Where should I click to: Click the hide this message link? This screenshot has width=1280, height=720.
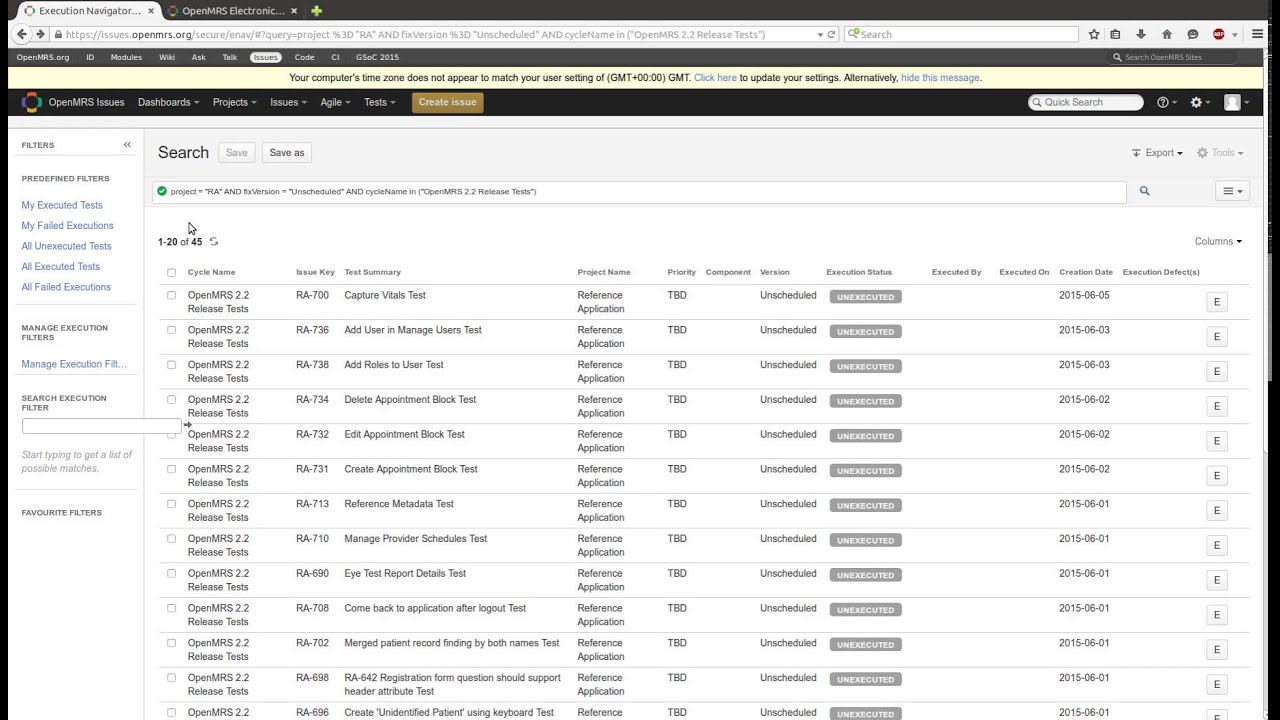click(940, 78)
